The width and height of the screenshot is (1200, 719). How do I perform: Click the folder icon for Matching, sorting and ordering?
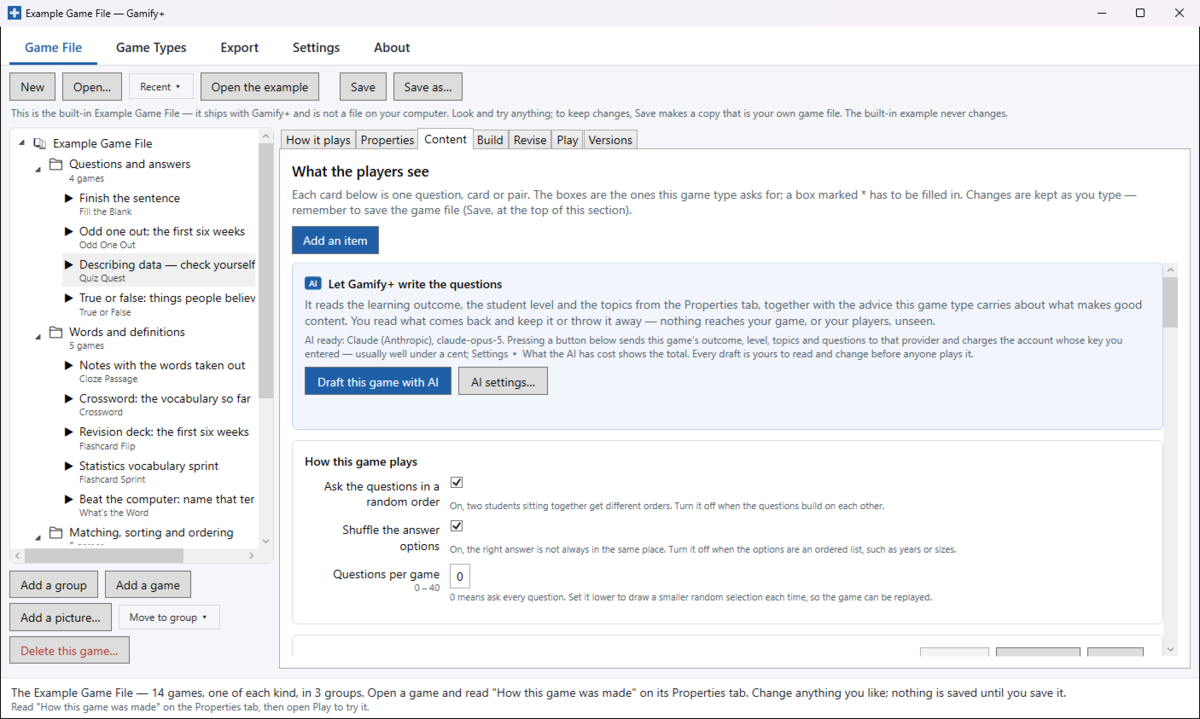pos(57,533)
